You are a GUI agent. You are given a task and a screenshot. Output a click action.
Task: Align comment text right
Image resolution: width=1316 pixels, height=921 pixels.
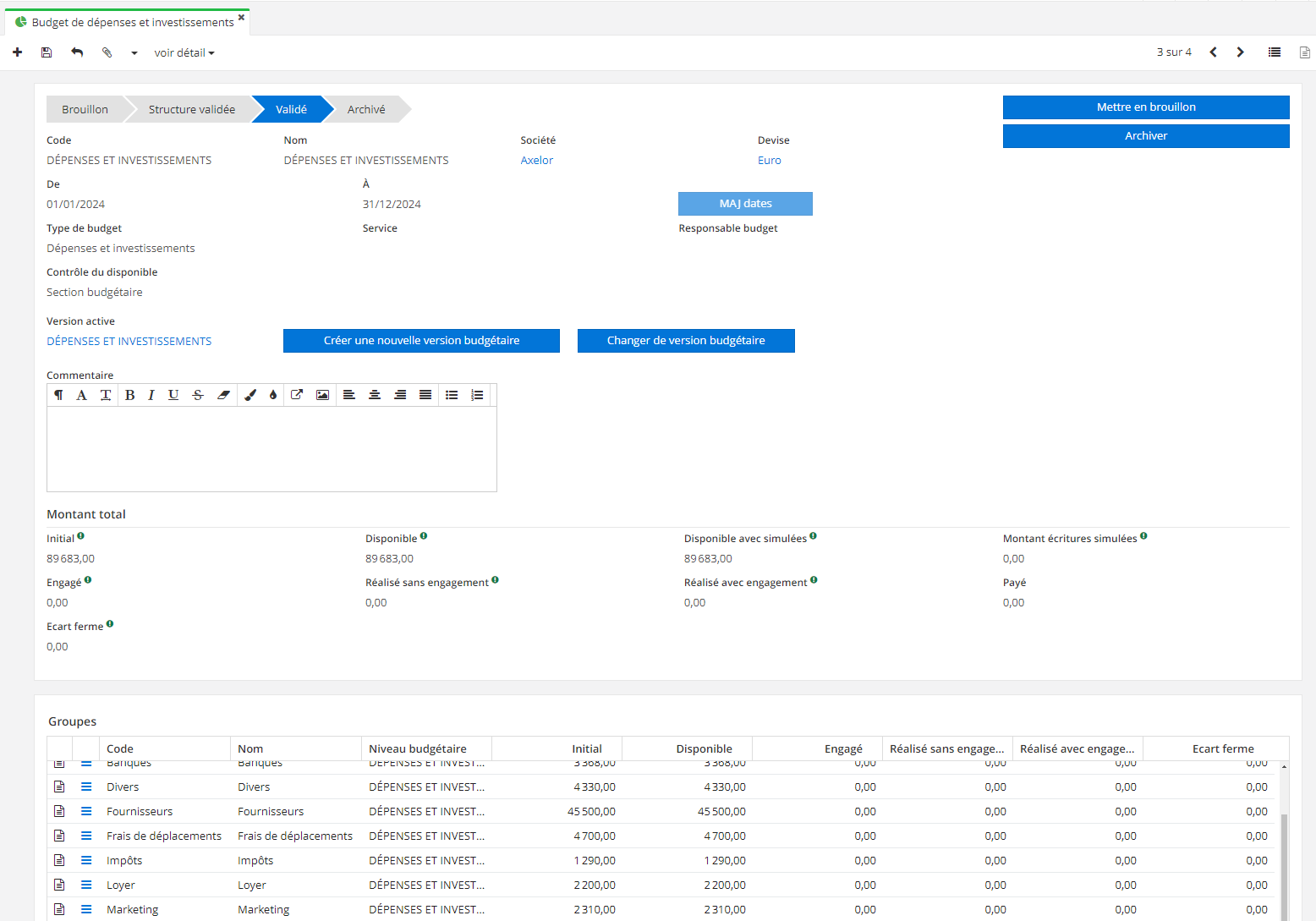(x=400, y=395)
